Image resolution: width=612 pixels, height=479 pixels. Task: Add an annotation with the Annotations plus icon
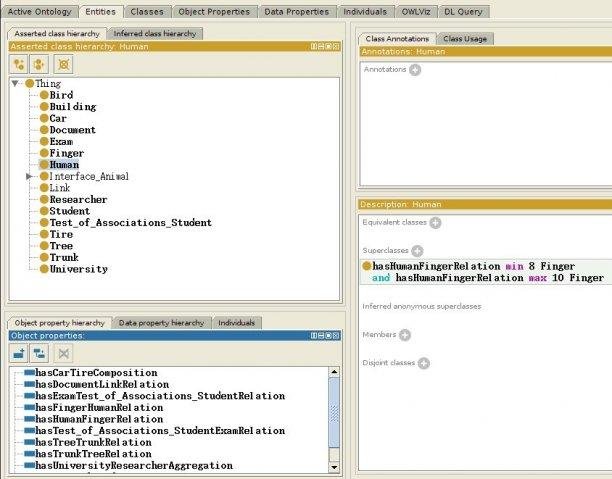click(415, 70)
